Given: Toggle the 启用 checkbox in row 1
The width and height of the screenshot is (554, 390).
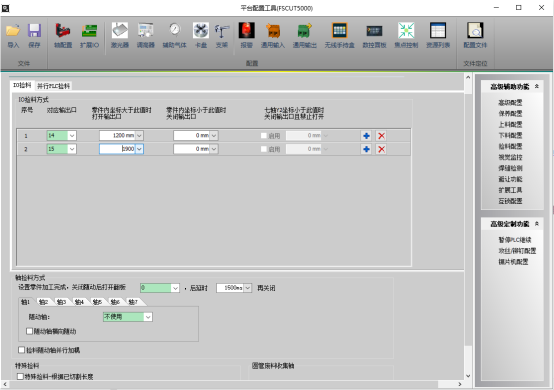Looking at the screenshot, I should [264, 136].
